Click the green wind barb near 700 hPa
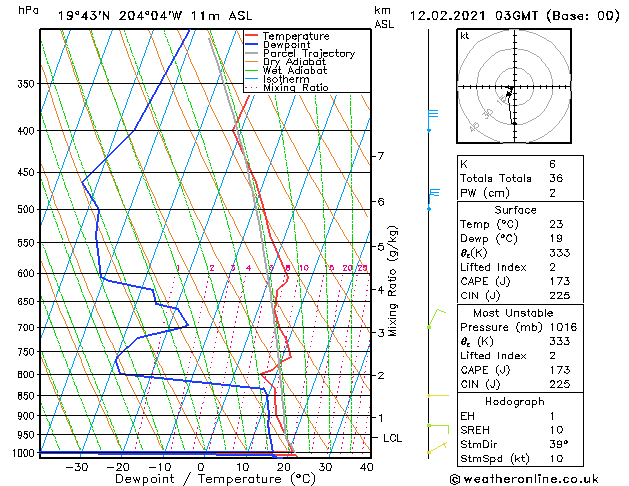This screenshot has height=486, width=629. [x=435, y=317]
